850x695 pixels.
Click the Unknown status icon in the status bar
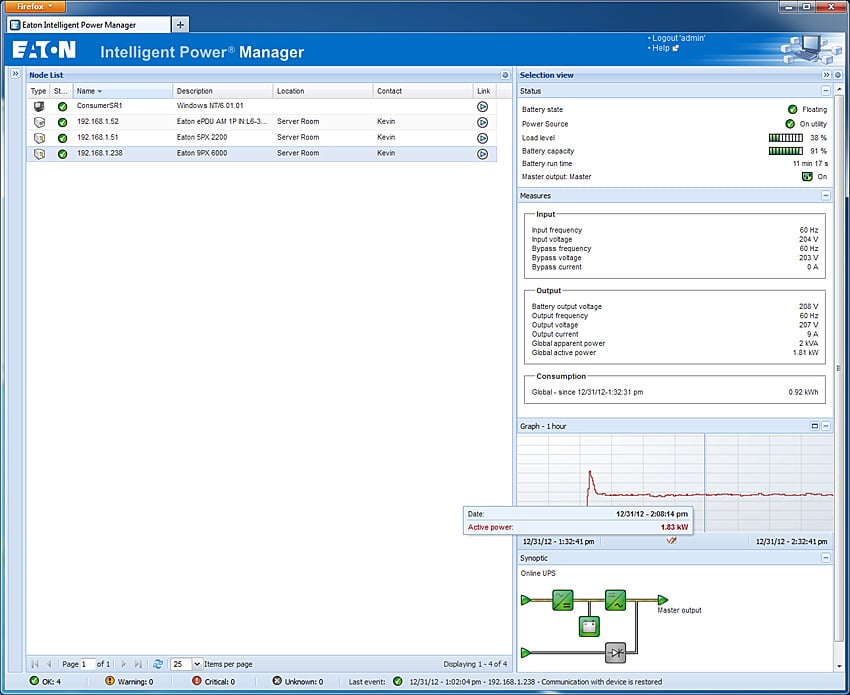pos(277,681)
